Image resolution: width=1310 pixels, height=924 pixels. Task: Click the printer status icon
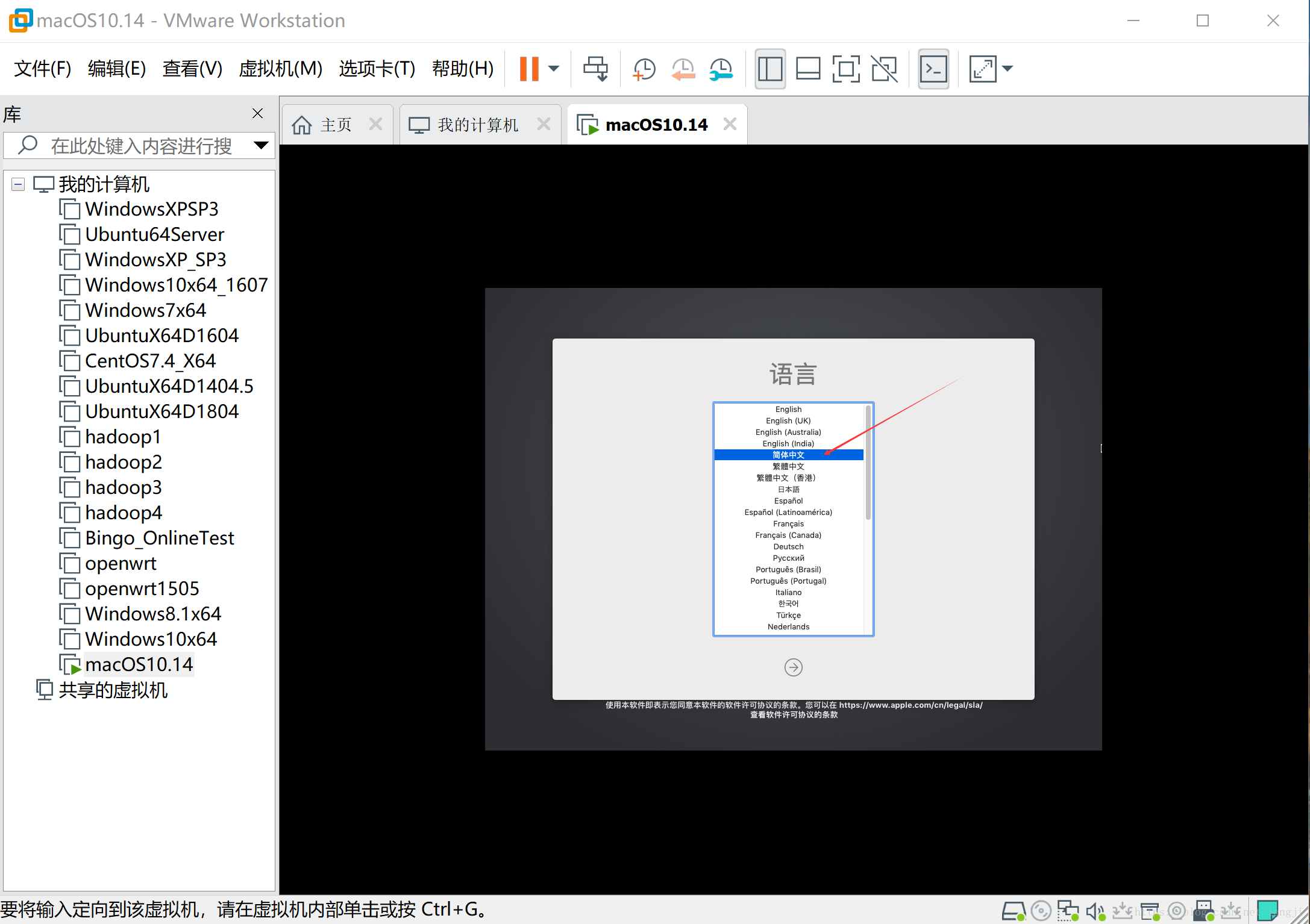[x=1150, y=911]
